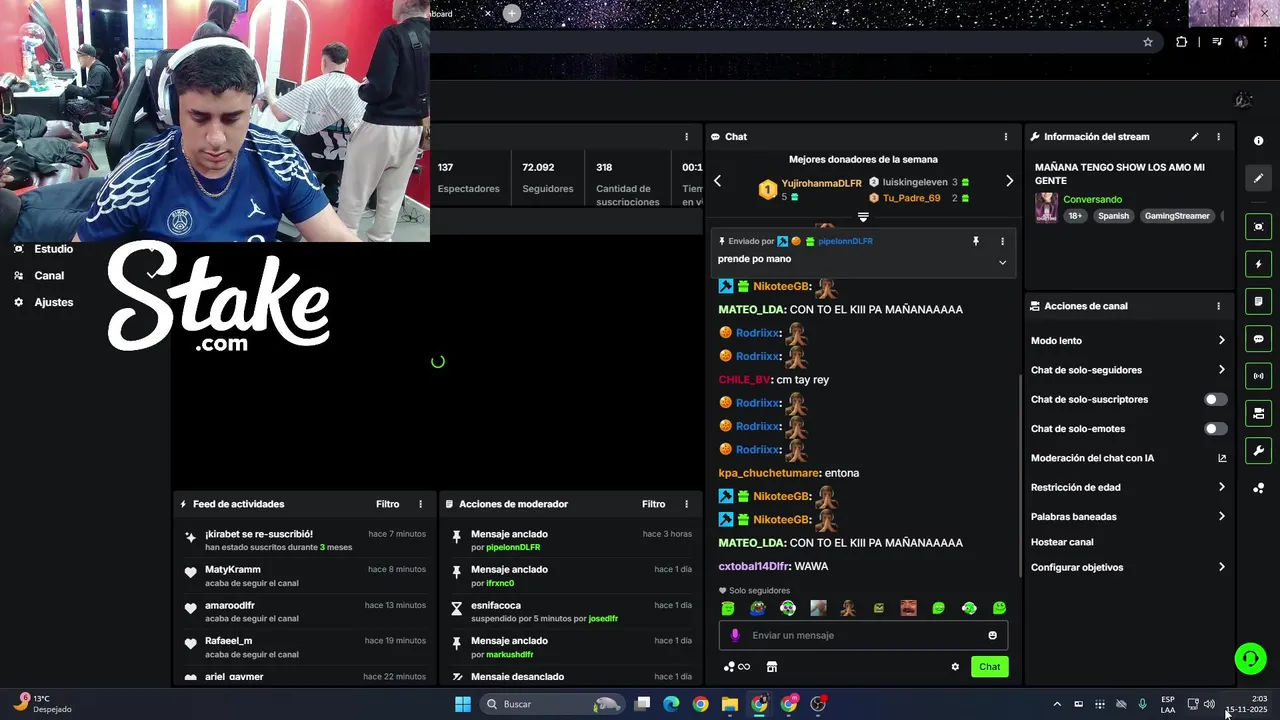This screenshot has height=720, width=1280.
Task: Toggle the channel actions sidebar icon
Action: tap(1258, 413)
